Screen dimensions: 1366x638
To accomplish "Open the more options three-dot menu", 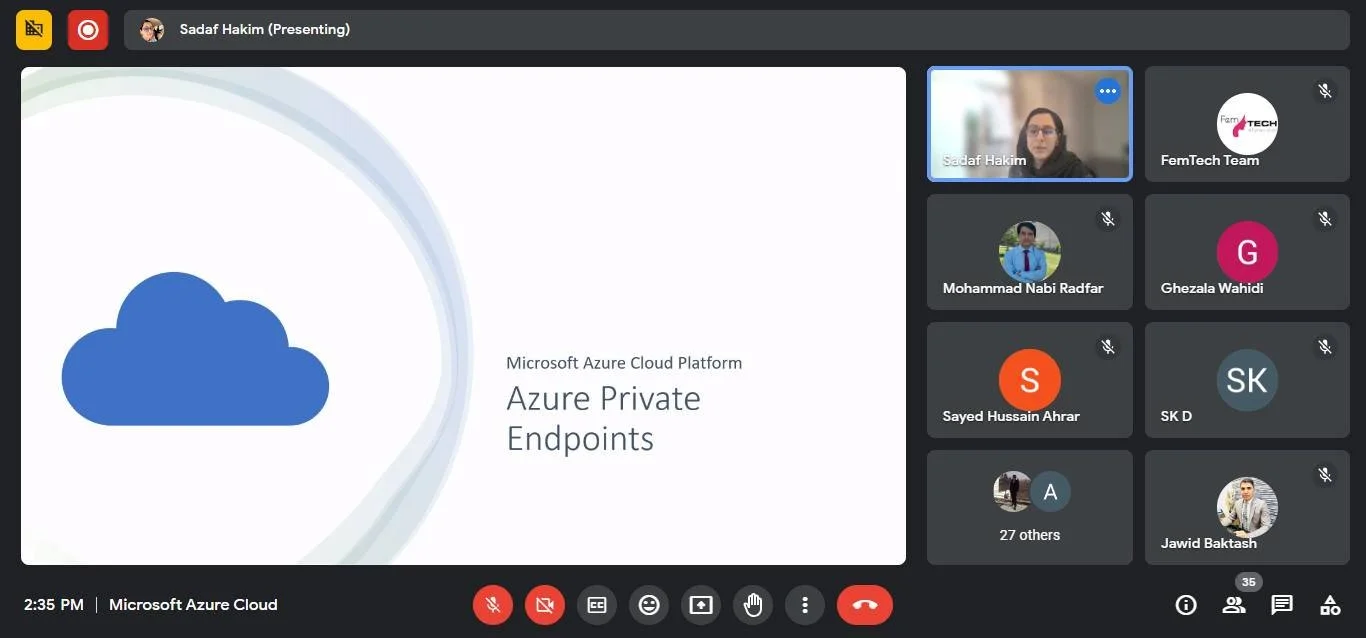I will 805,605.
